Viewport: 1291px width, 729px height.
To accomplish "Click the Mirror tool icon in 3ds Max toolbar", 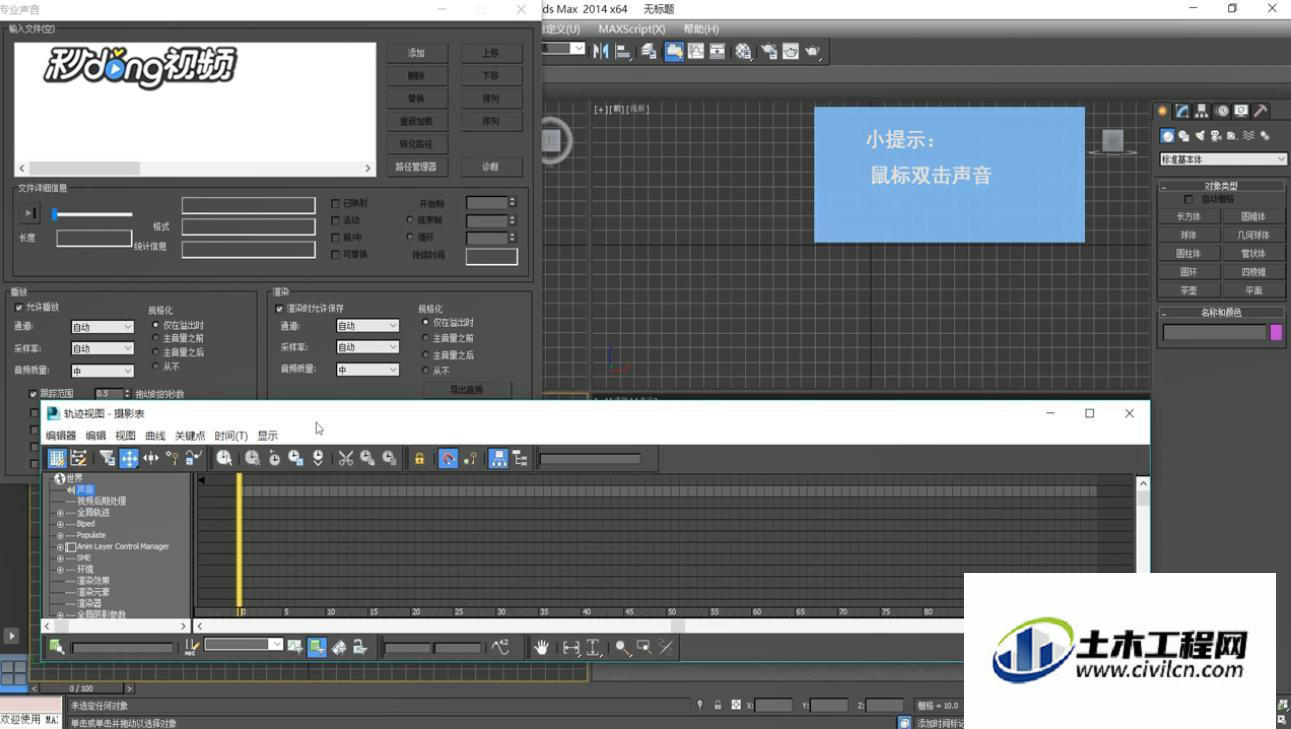I will (601, 51).
